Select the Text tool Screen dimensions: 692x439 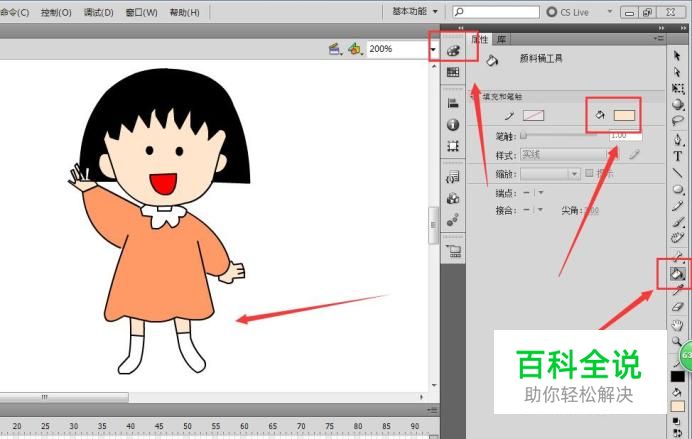[677, 156]
